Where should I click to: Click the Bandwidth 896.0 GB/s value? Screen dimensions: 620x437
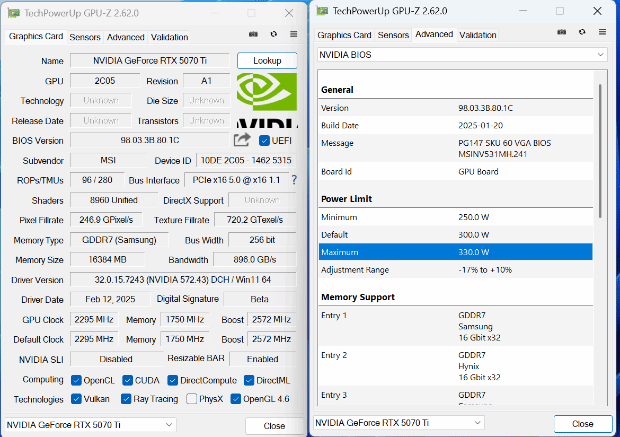tap(255, 259)
